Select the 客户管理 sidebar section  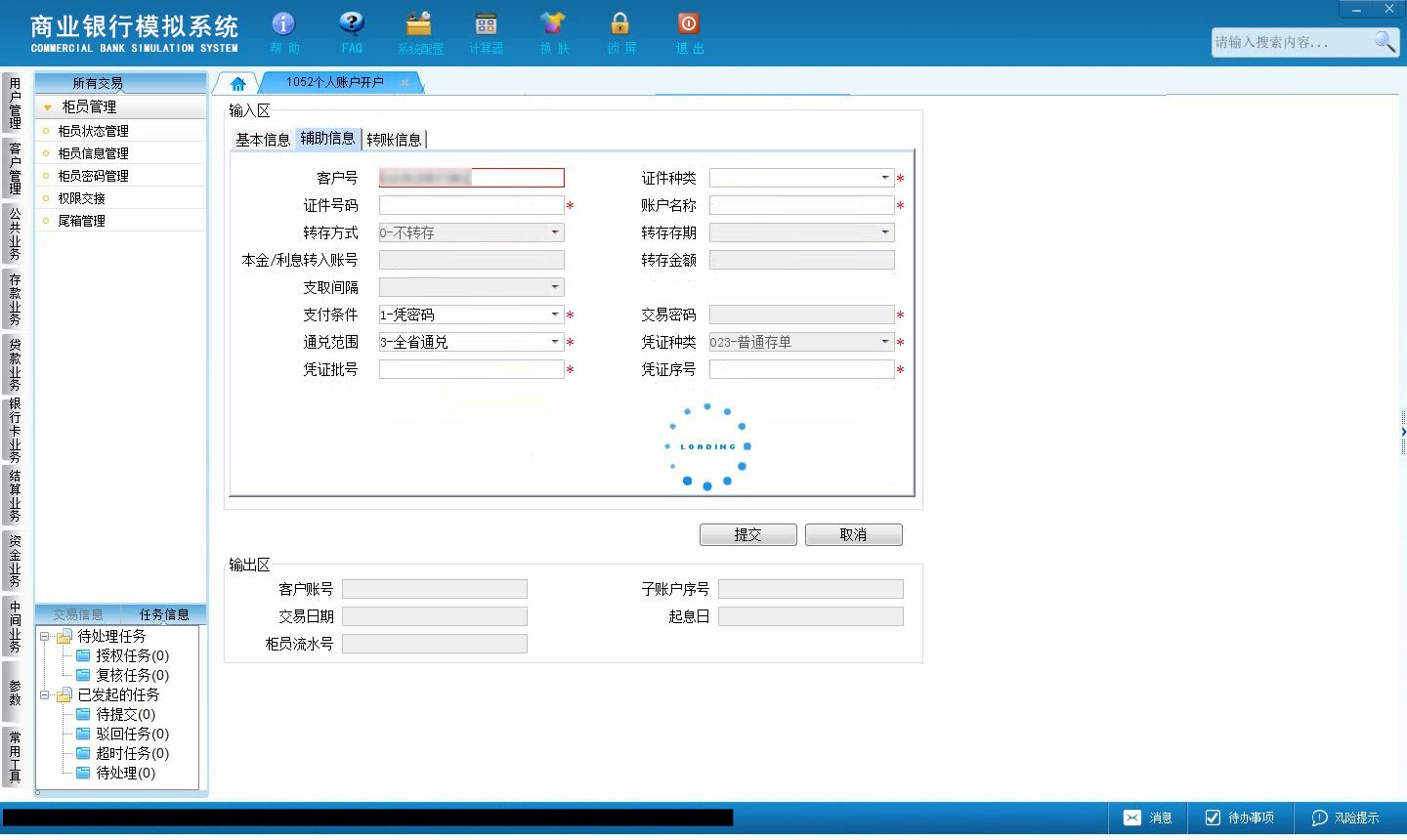point(15,168)
